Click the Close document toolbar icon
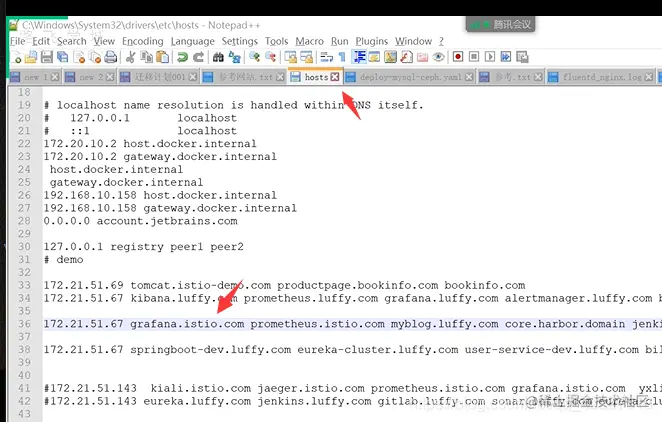 79,57
